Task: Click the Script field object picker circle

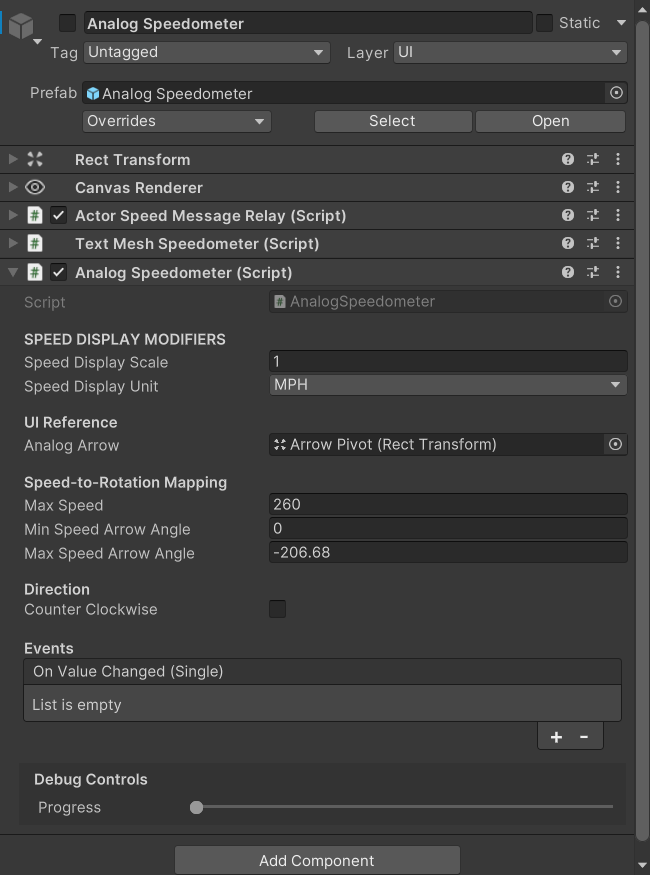Action: tap(615, 301)
